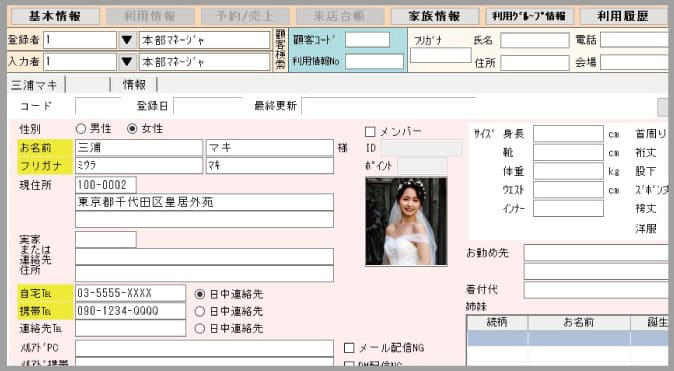Click the 顧客コード input field
This screenshot has width=674, height=371.
368,40
